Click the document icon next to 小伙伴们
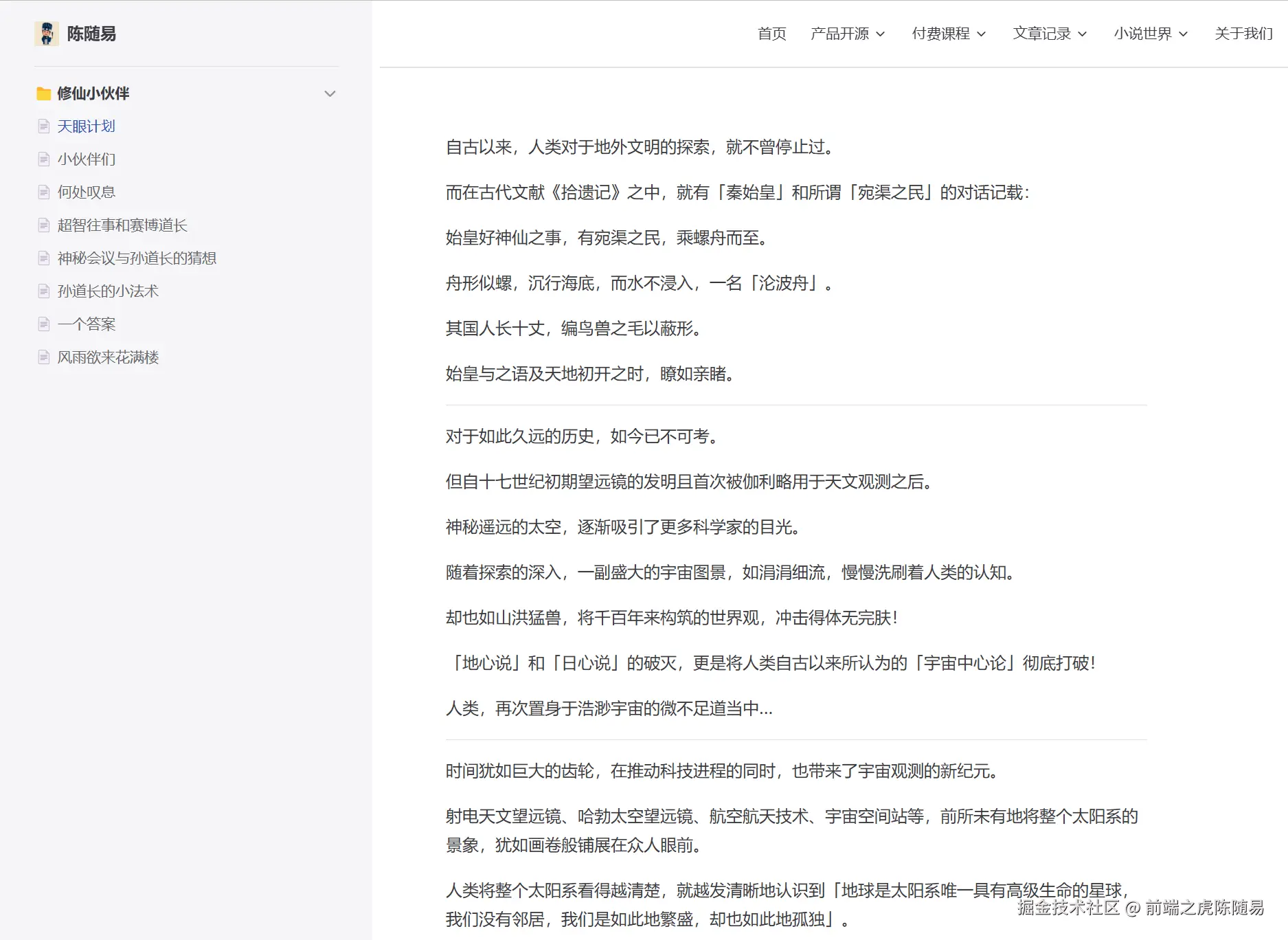This screenshot has width=1288, height=940. [x=43, y=159]
